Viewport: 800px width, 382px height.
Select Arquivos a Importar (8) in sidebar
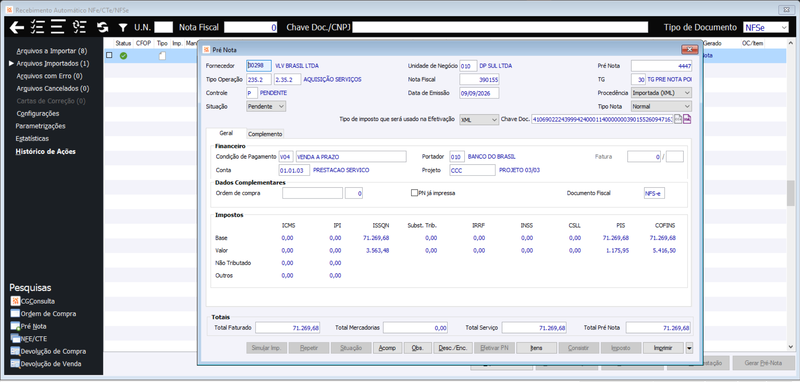pyautogui.click(x=52, y=52)
